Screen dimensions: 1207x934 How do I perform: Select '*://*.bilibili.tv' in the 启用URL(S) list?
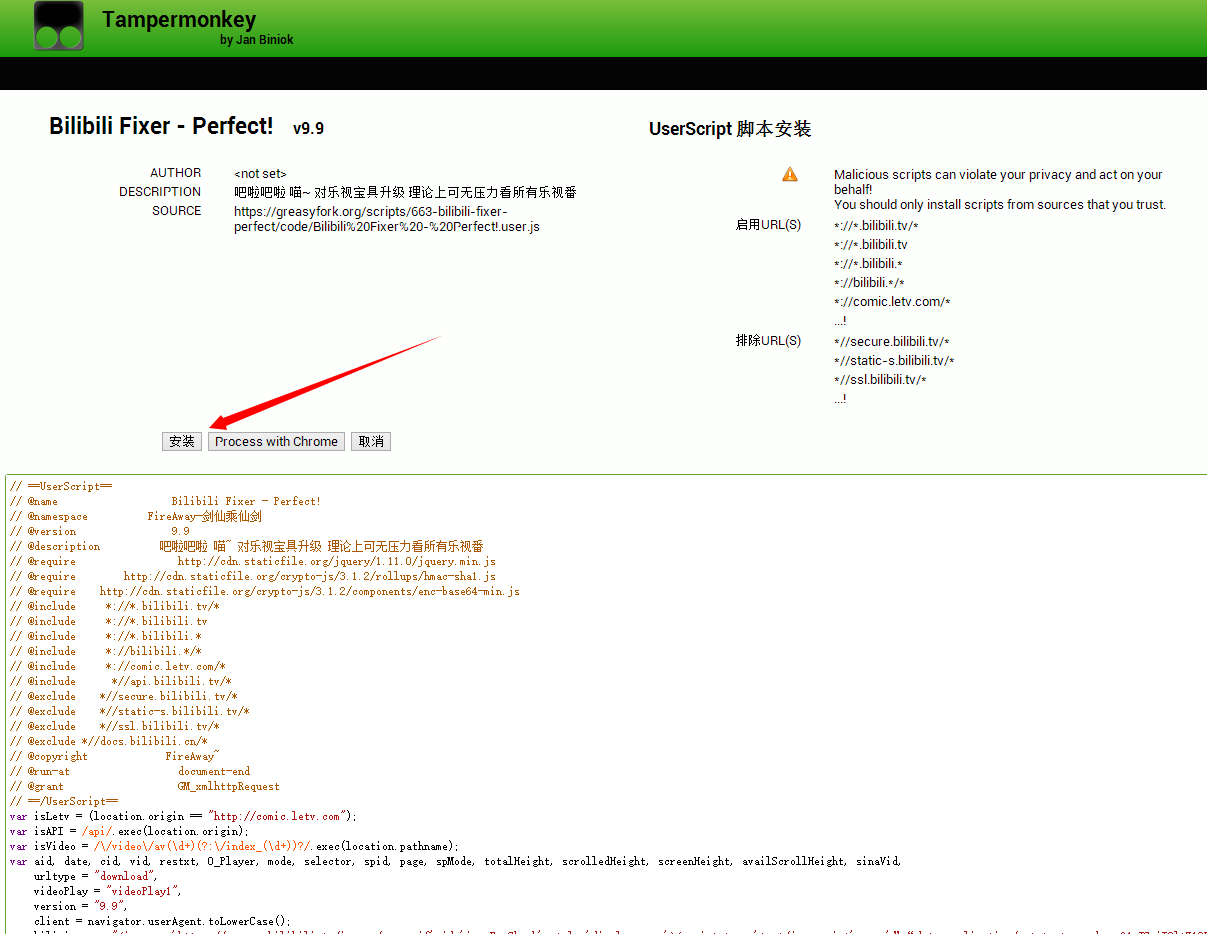click(871, 245)
